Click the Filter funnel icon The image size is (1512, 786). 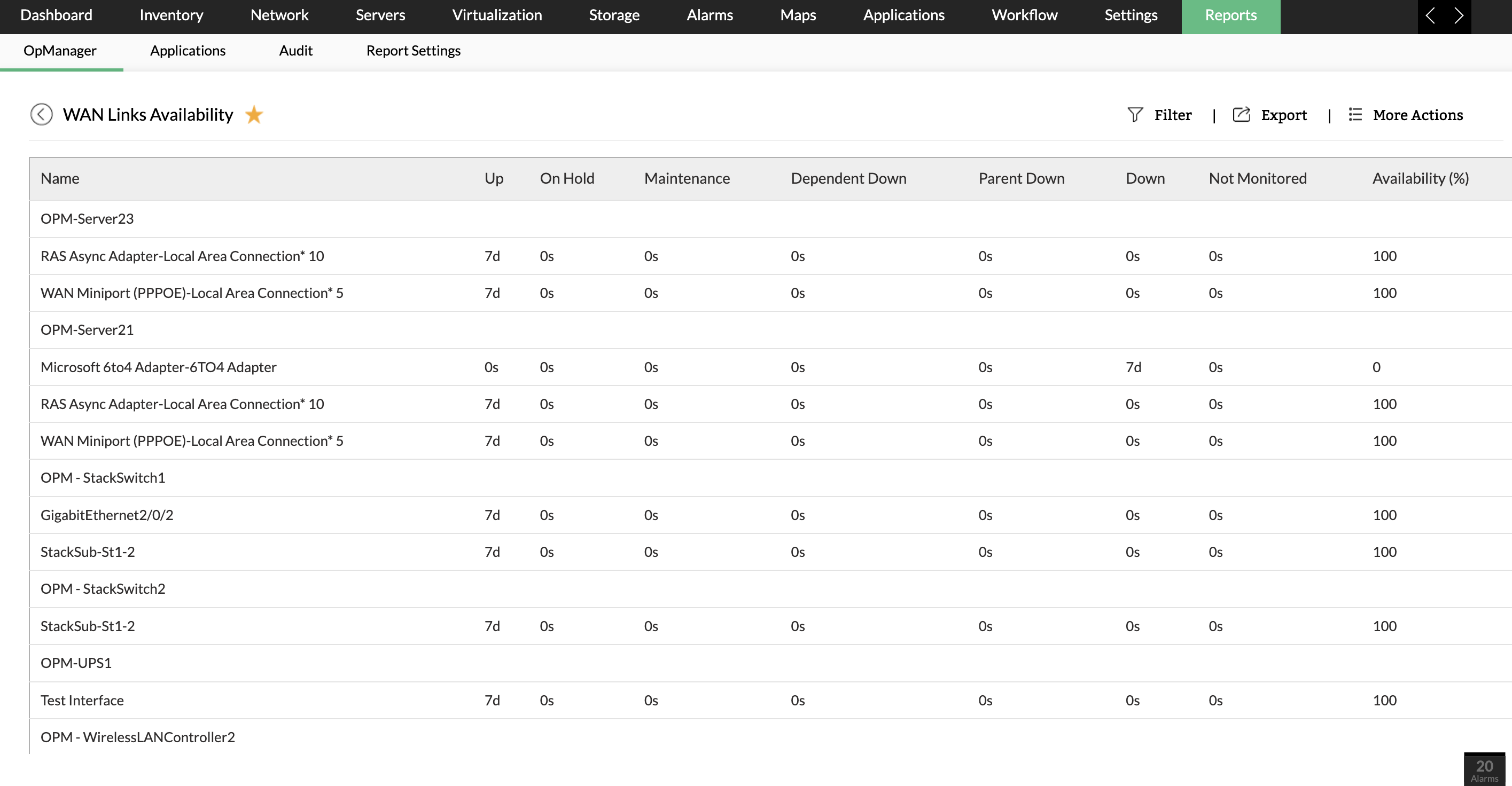(1135, 114)
